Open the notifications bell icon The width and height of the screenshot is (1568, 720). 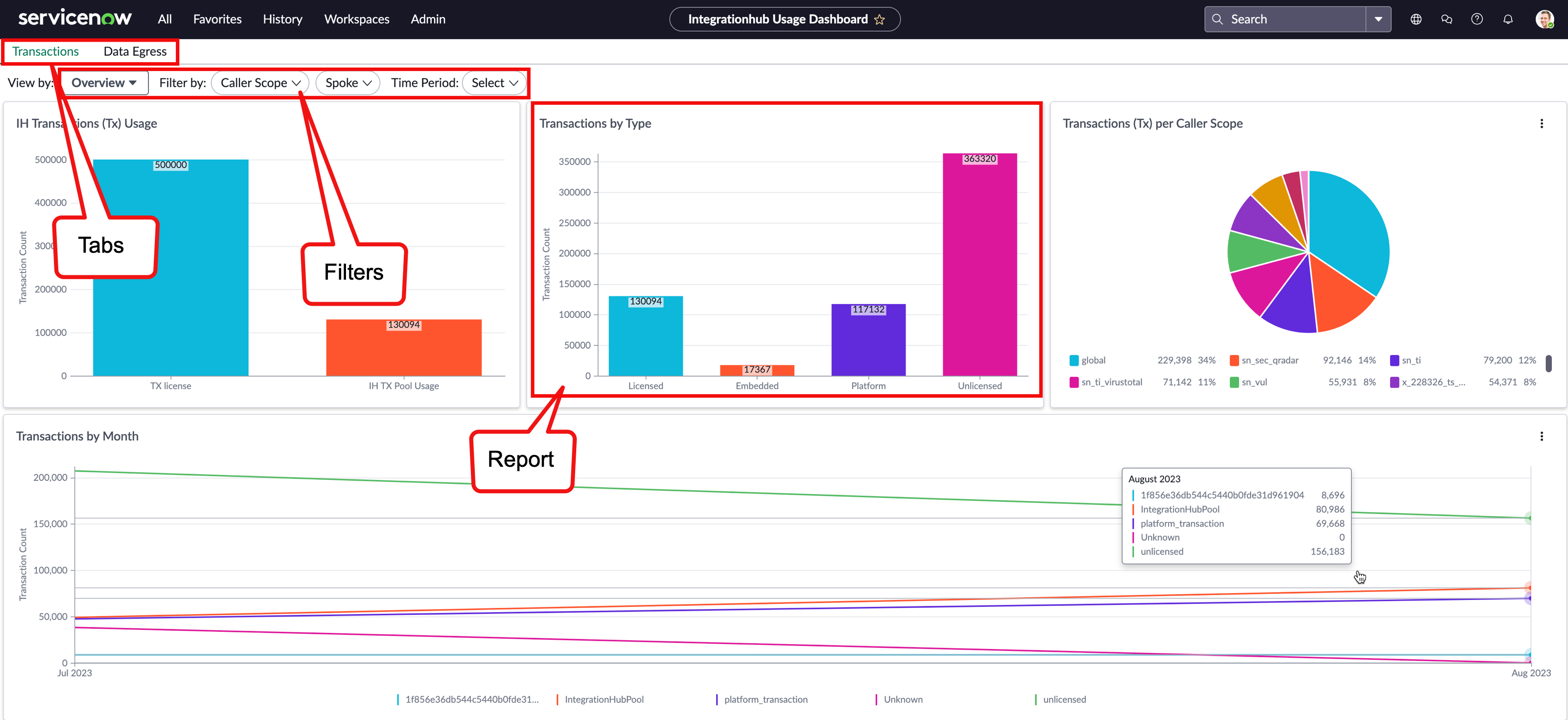[x=1508, y=20]
